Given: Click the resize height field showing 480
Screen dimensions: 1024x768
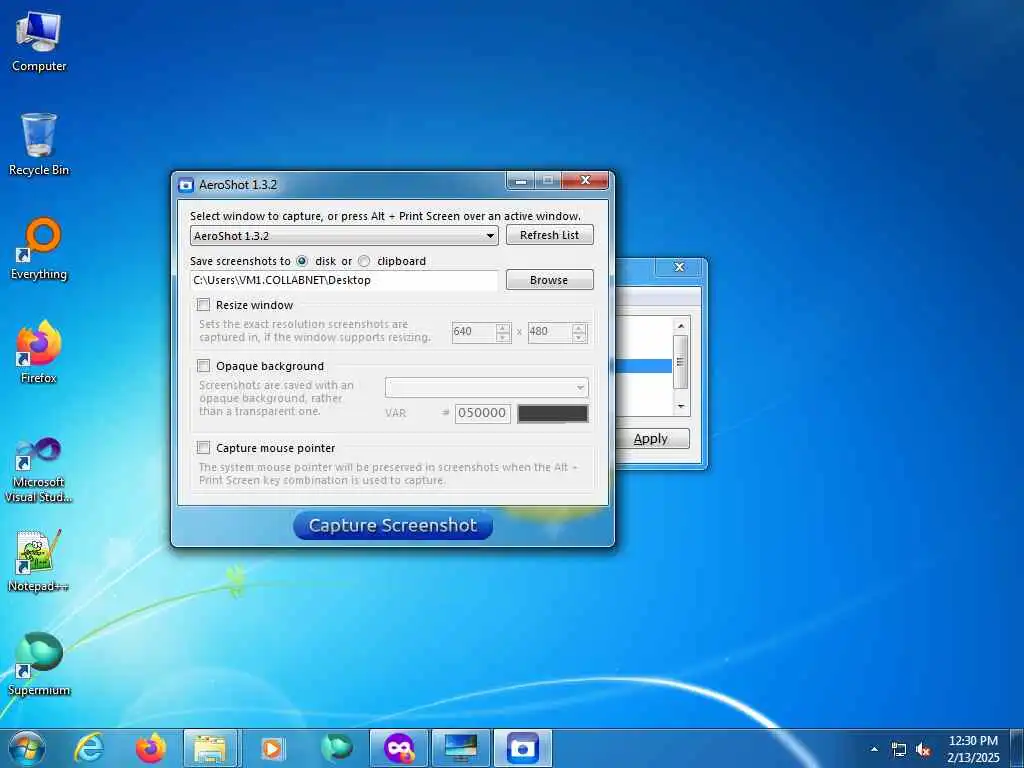Looking at the screenshot, I should tap(551, 332).
